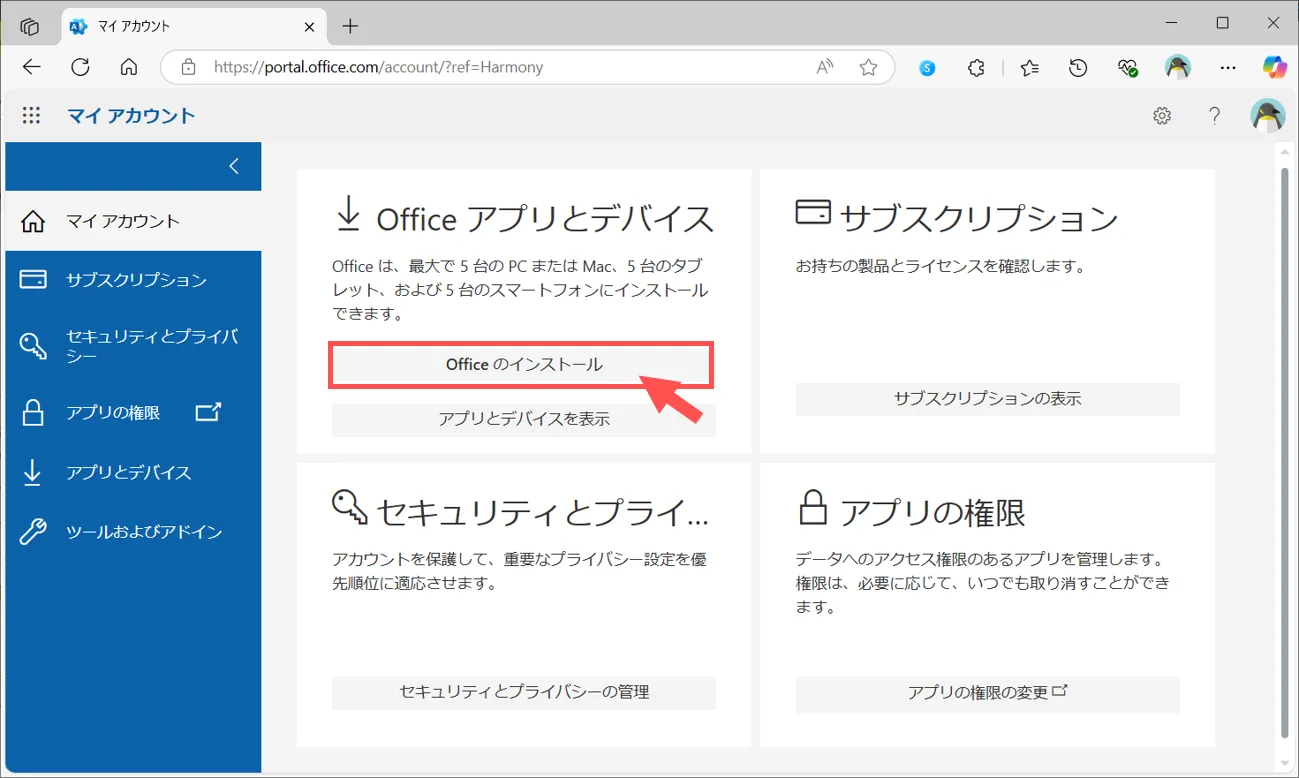Click アプリの権限の変更 button
The image size is (1299, 778).
click(x=987, y=692)
